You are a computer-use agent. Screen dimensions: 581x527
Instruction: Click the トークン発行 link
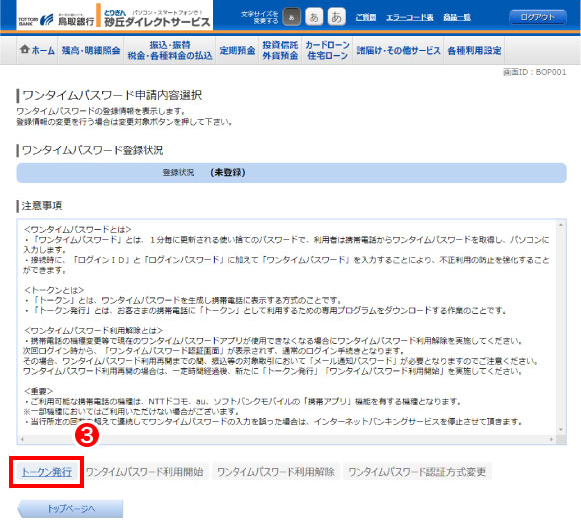(x=47, y=472)
